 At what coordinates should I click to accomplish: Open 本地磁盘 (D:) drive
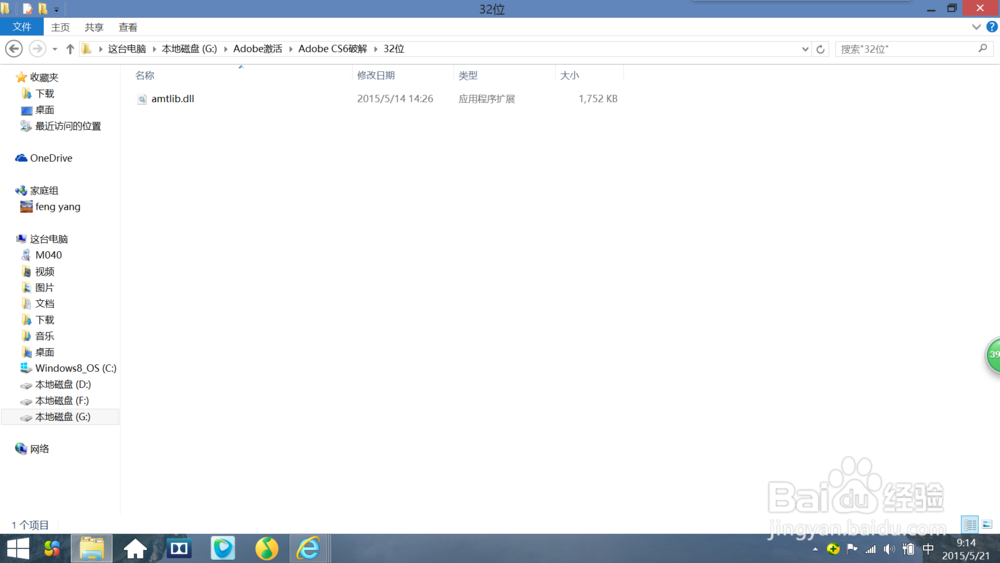[x=62, y=384]
